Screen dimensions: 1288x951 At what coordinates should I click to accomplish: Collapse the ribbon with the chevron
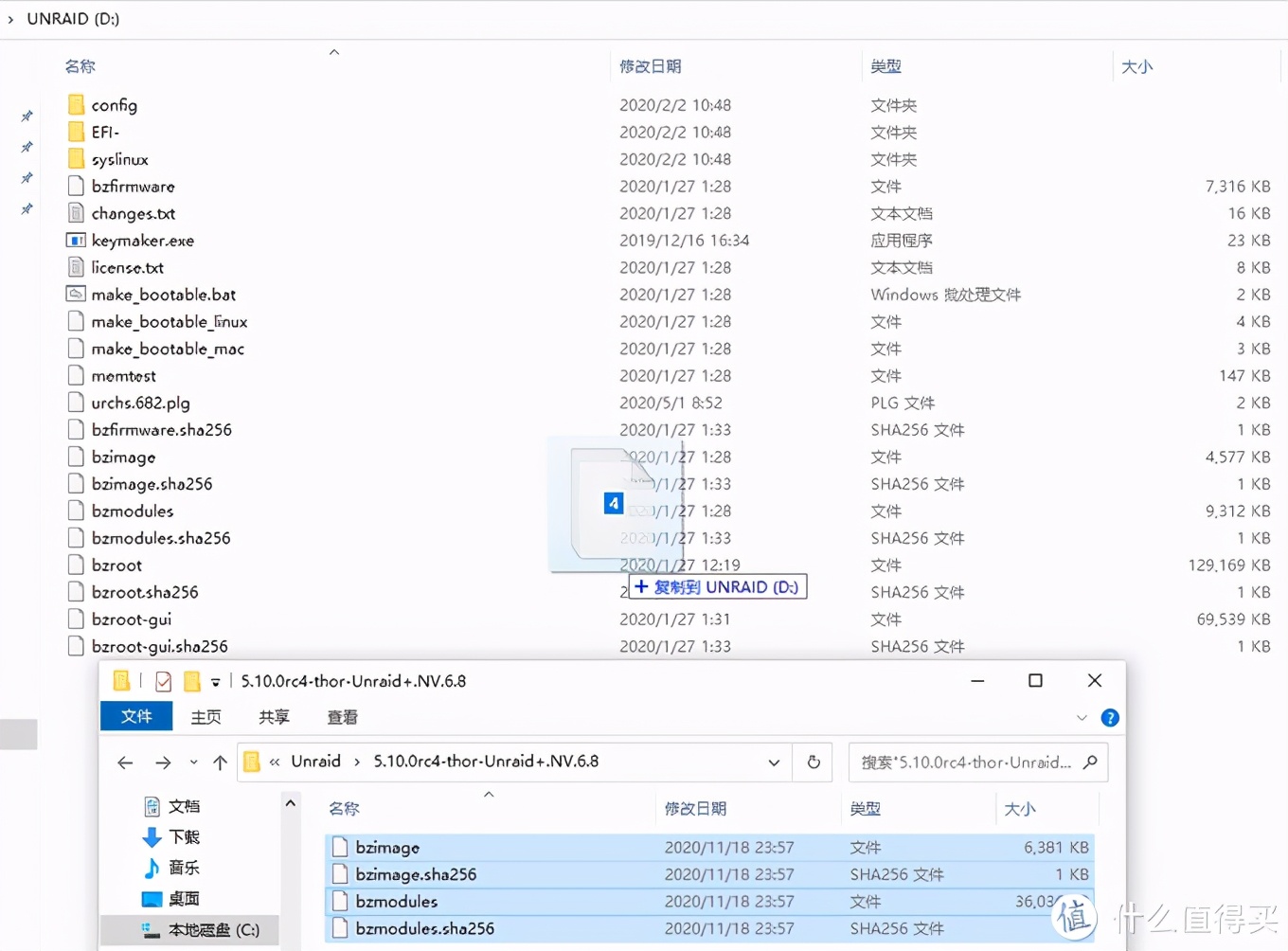point(1082,717)
